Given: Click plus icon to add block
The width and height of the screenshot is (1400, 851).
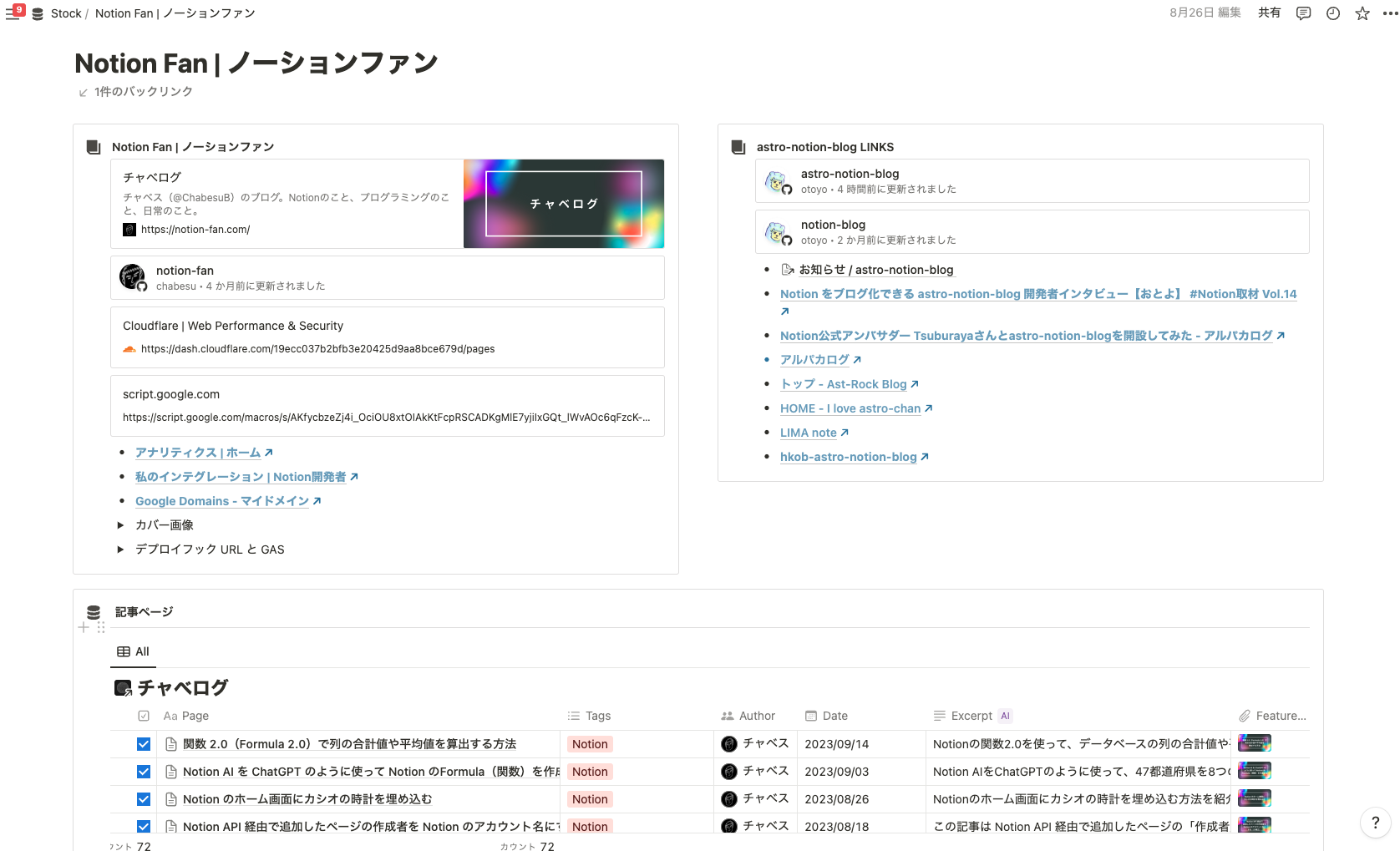Looking at the screenshot, I should [x=84, y=627].
